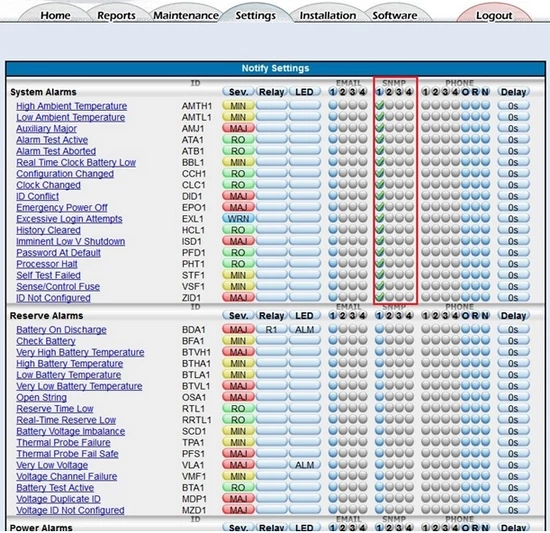The image size is (550, 533).
Task: Open the Very Low Voltage link
Action: tap(52, 465)
